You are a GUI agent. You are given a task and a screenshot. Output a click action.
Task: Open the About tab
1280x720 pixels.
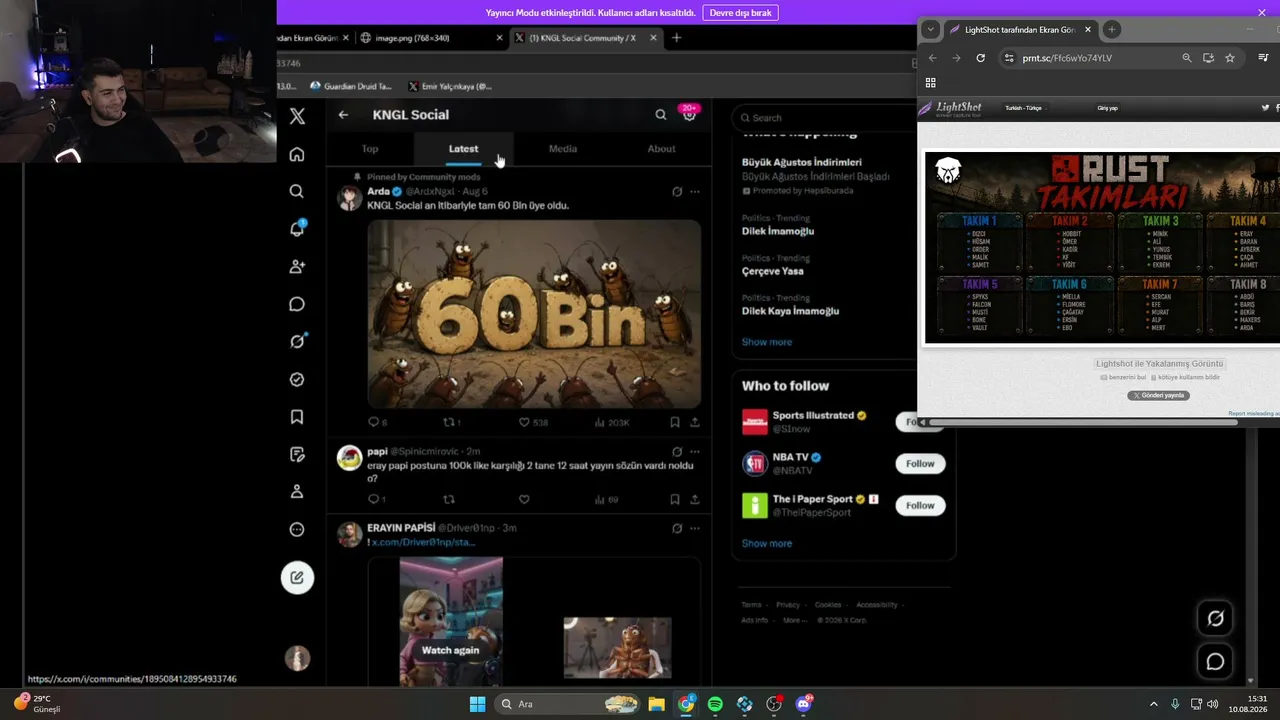(661, 149)
